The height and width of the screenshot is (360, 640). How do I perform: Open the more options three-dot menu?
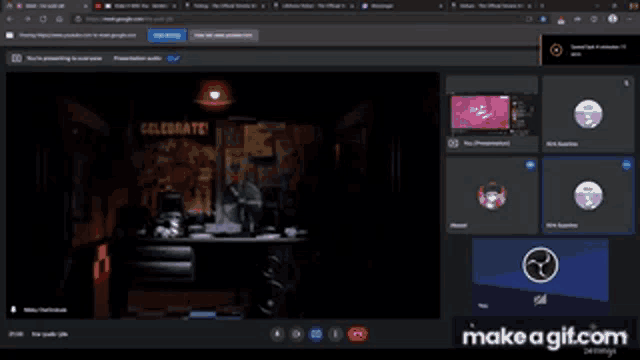(x=336, y=334)
